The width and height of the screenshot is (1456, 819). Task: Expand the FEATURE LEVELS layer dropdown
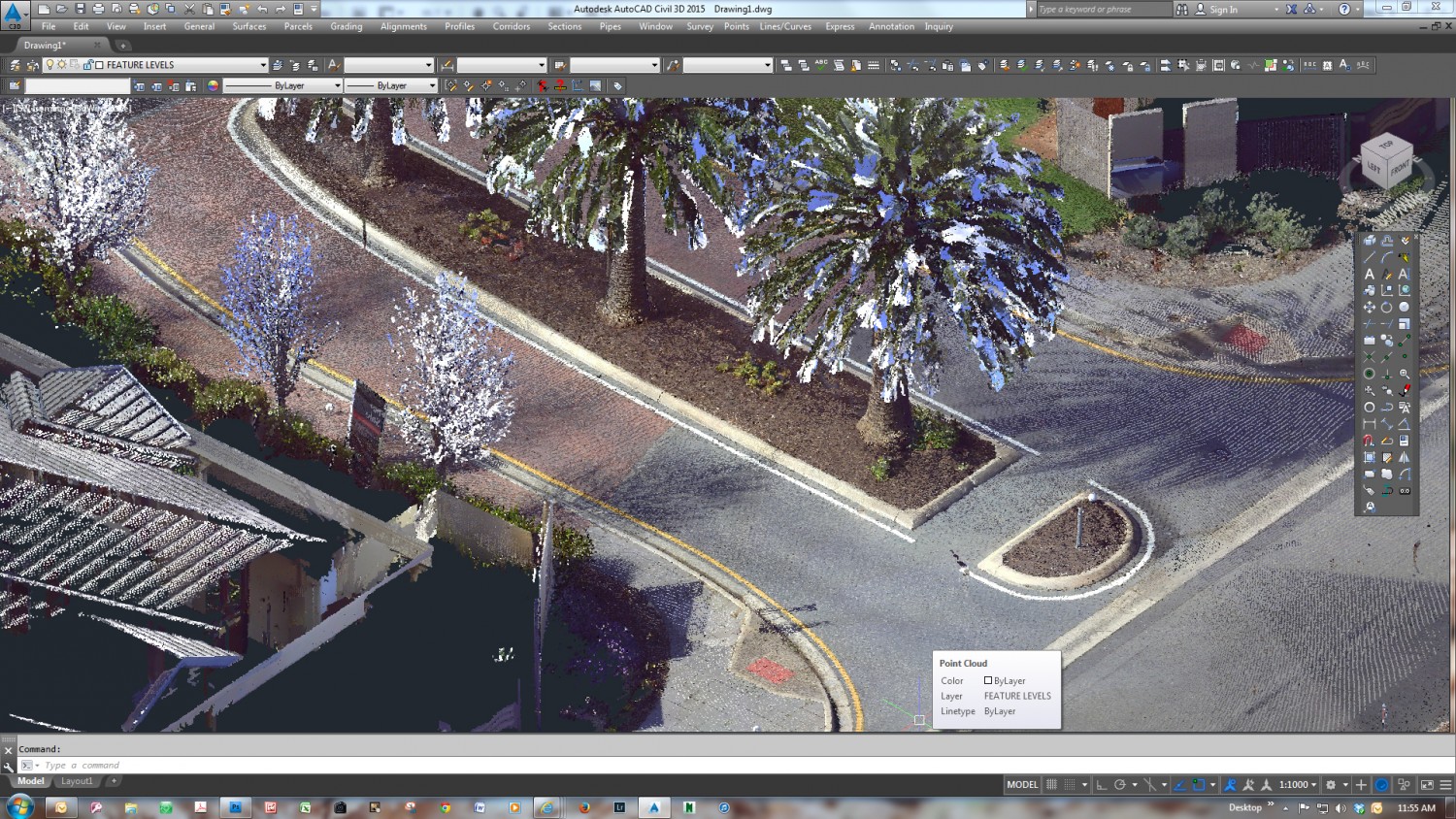[x=262, y=65]
